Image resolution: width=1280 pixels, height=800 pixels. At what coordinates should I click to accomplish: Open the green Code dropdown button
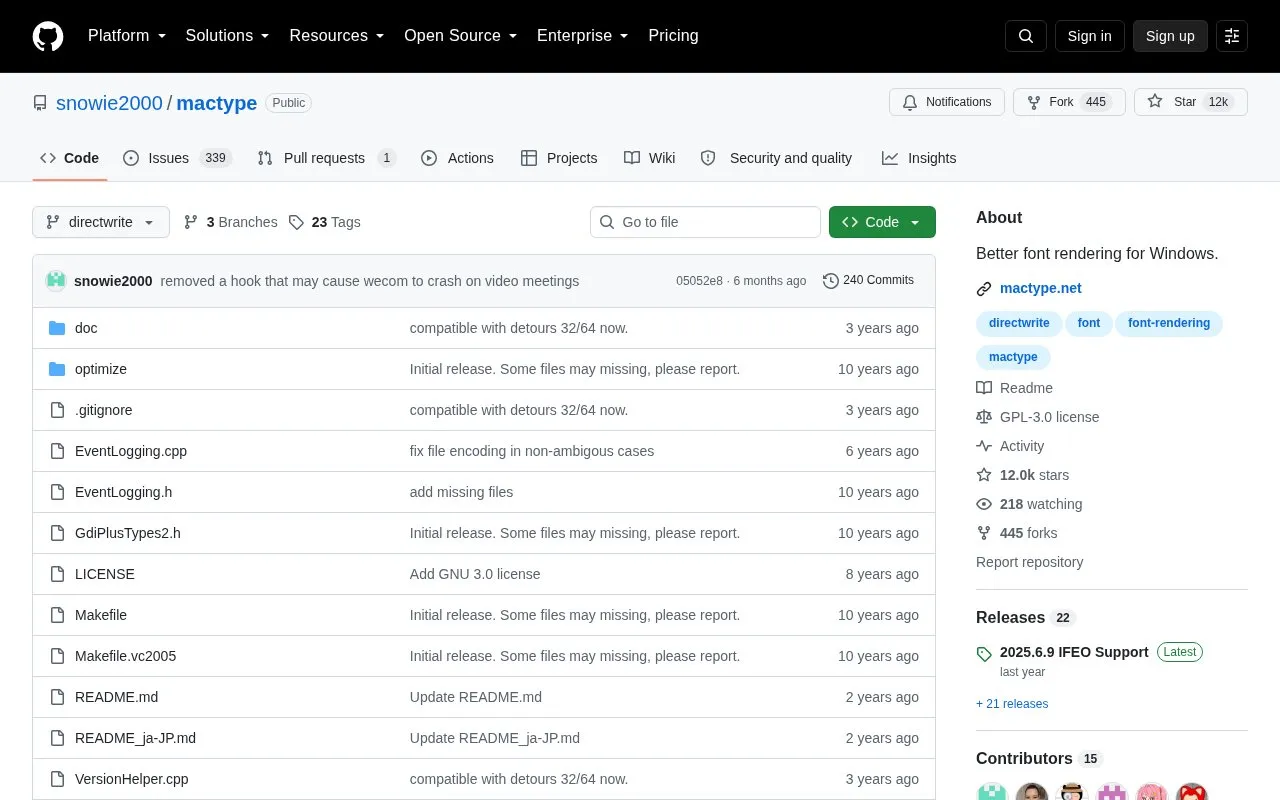pyautogui.click(x=882, y=222)
